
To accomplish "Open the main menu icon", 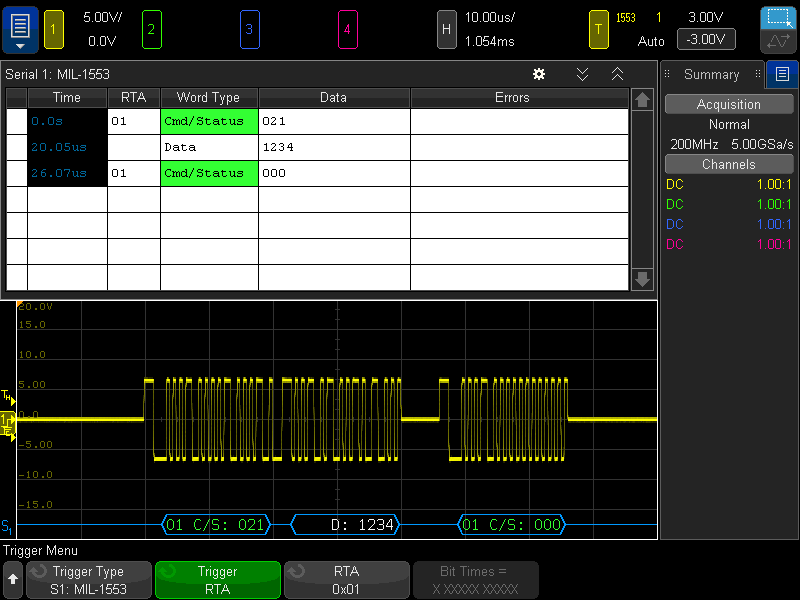I will [x=20, y=29].
